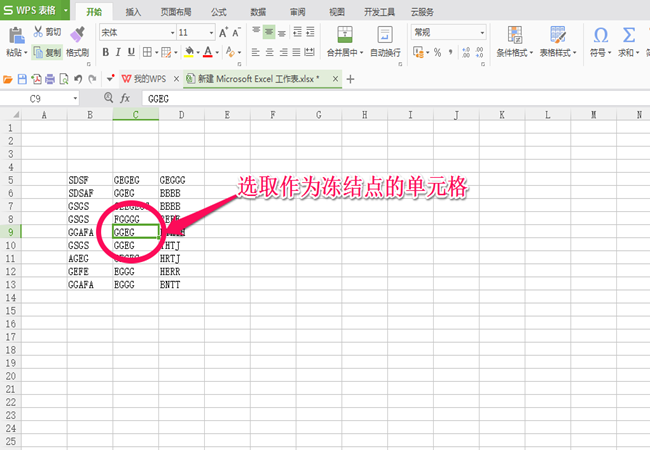Open the font name 宋体 dropdown
The image size is (650, 450).
click(172, 32)
